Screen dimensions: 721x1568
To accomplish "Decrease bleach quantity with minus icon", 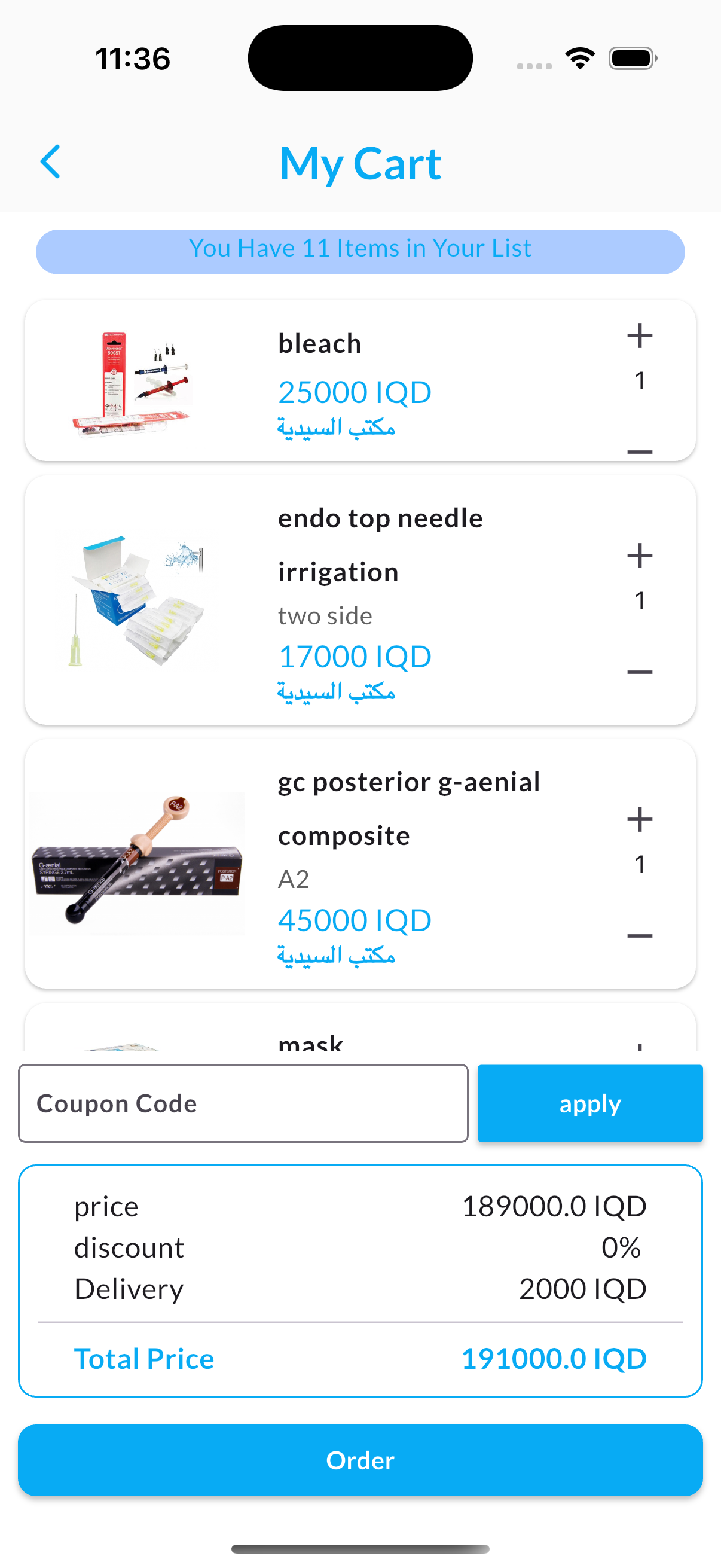I will point(639,451).
